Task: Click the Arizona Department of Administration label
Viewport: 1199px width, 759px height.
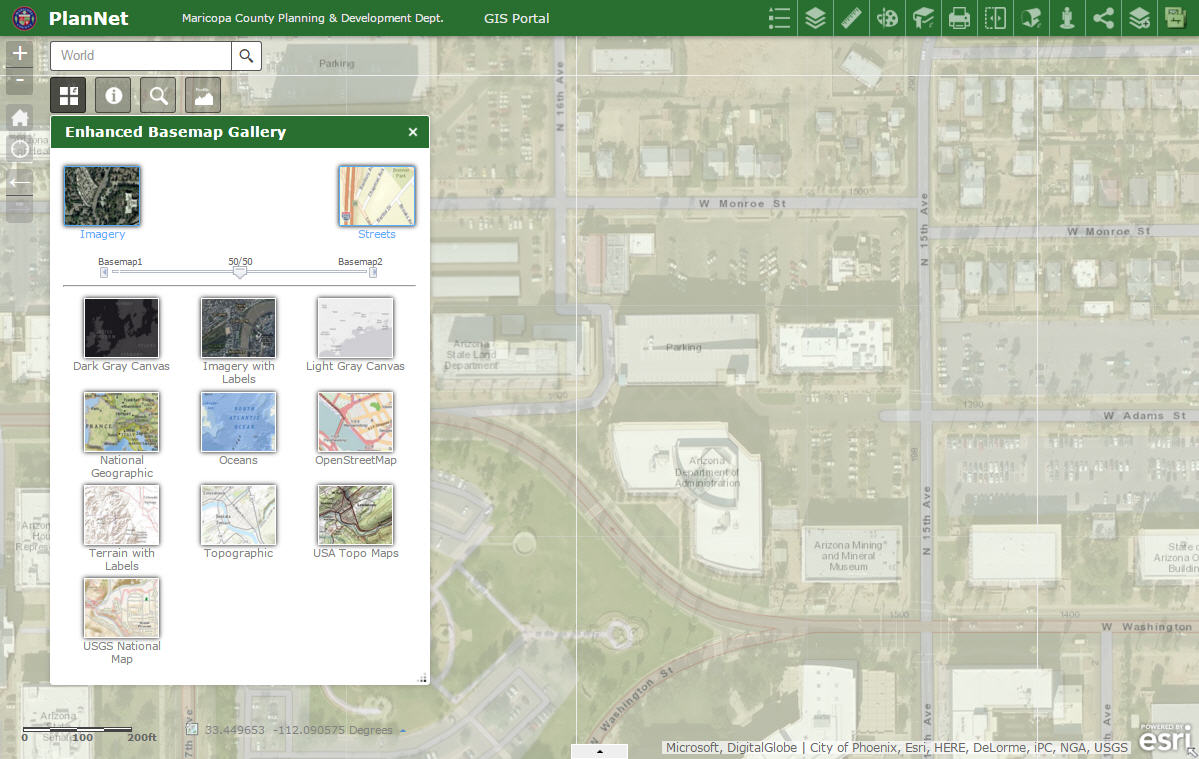Action: [707, 472]
